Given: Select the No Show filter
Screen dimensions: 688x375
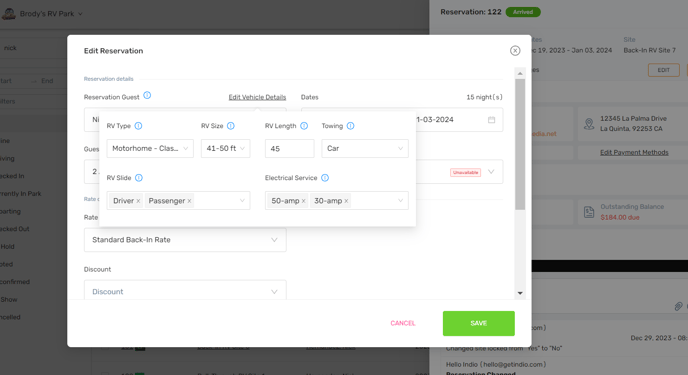Looking at the screenshot, I should pos(9,300).
